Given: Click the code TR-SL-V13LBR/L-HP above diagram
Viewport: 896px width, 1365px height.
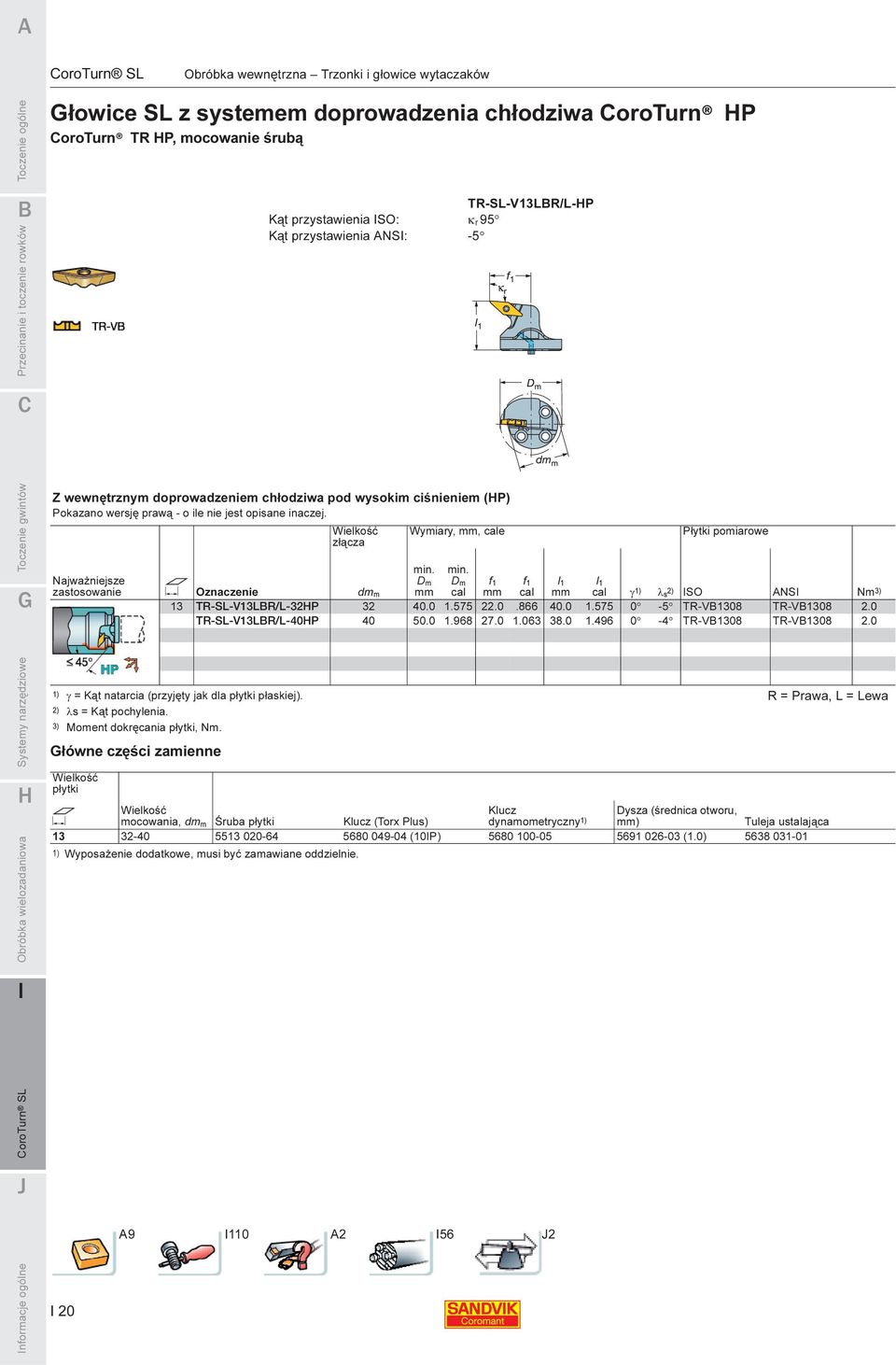Looking at the screenshot, I should [530, 204].
